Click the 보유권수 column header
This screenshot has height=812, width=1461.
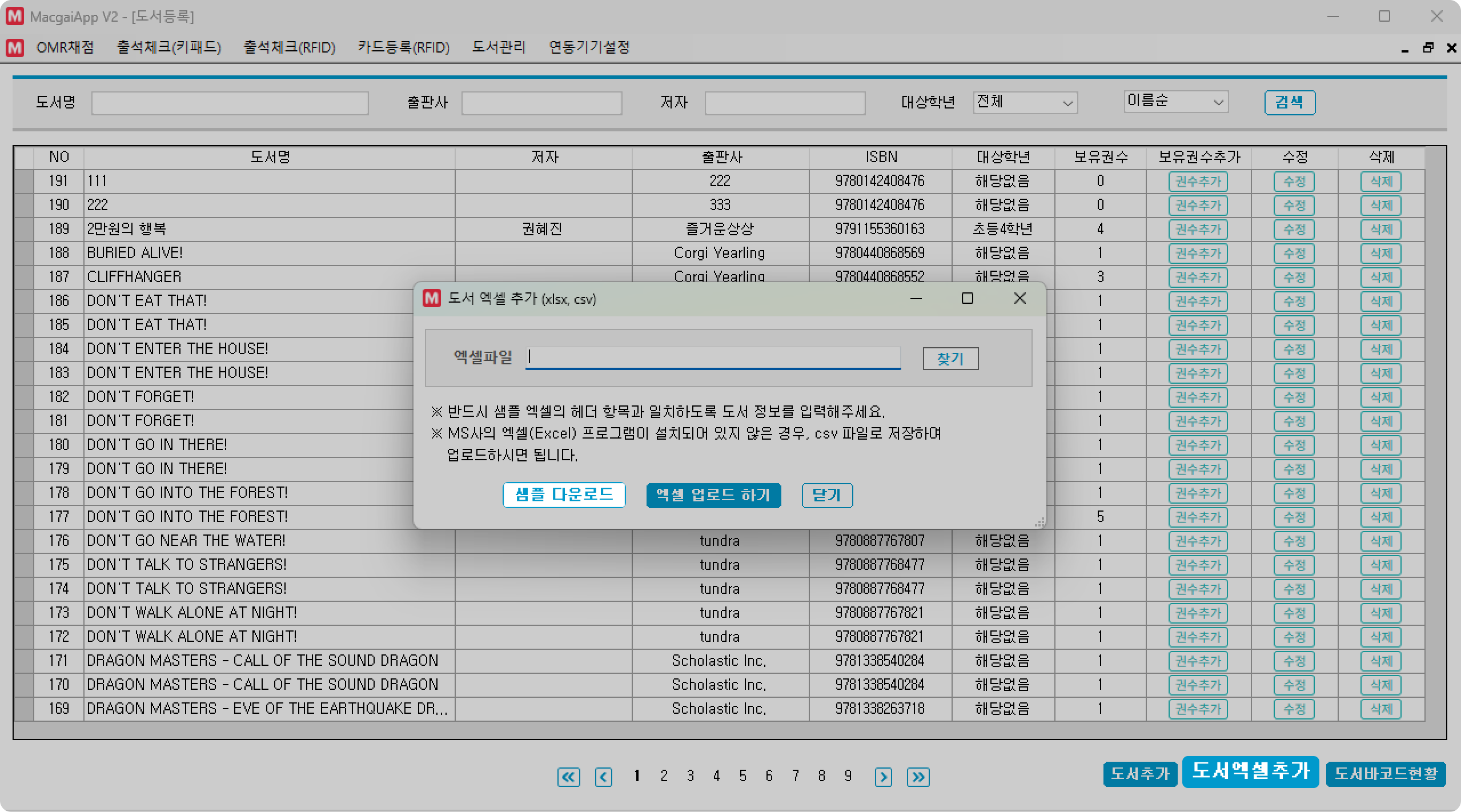pos(1101,157)
